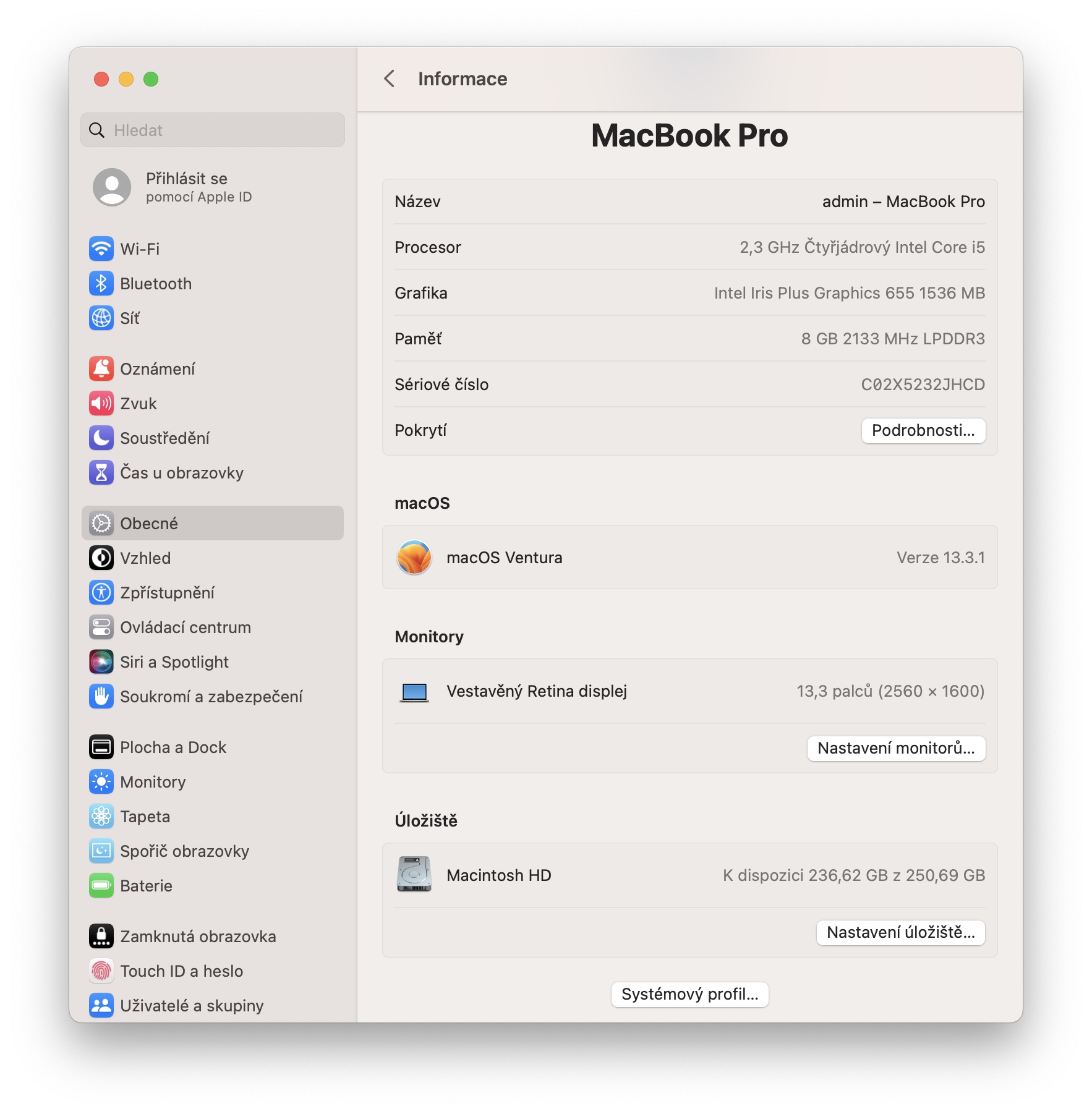Click the 13,3 palců resolution text

click(891, 691)
